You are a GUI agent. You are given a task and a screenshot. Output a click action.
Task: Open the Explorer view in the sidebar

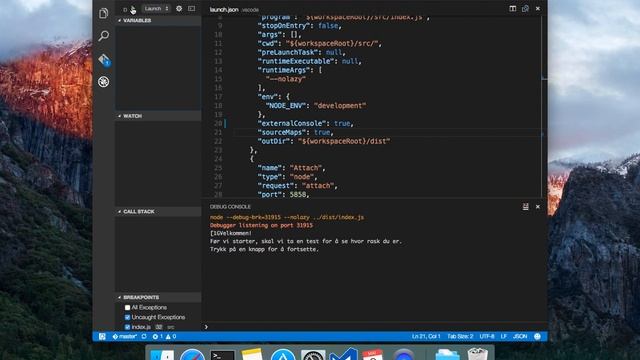[104, 13]
